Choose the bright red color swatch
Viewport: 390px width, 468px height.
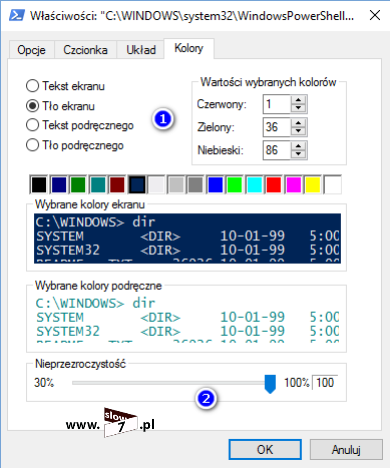point(274,185)
